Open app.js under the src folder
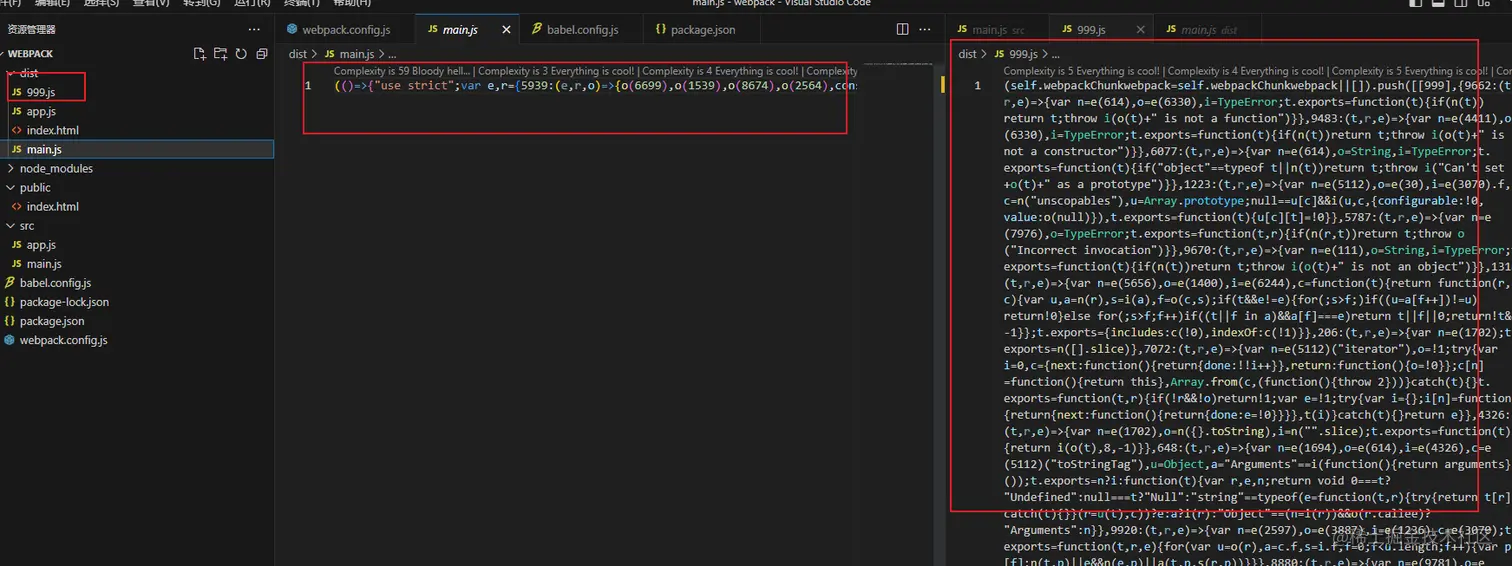The height and width of the screenshot is (566, 1512). click(x=137, y=245)
